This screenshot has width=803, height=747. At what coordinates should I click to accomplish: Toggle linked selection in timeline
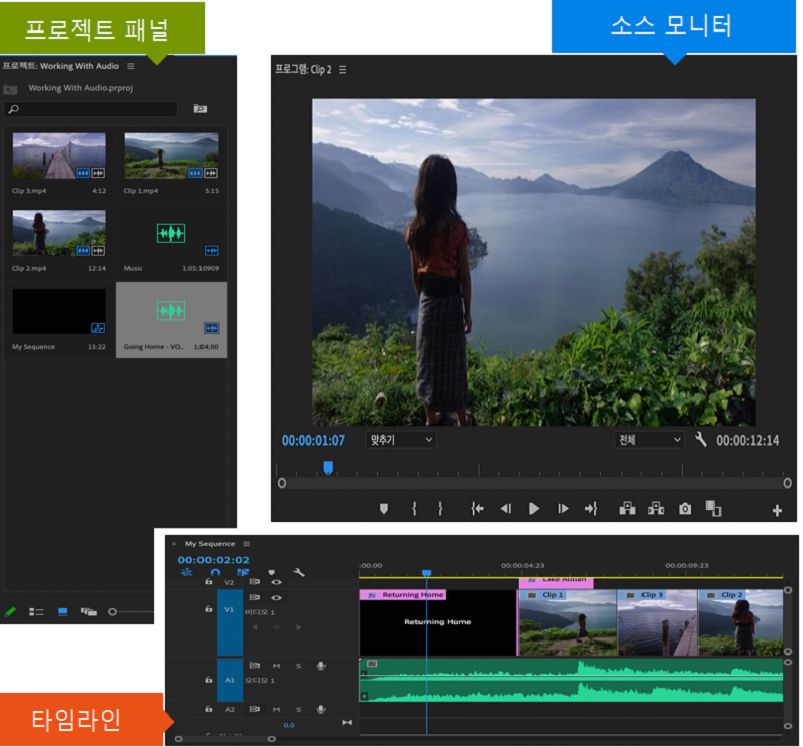click(243, 572)
